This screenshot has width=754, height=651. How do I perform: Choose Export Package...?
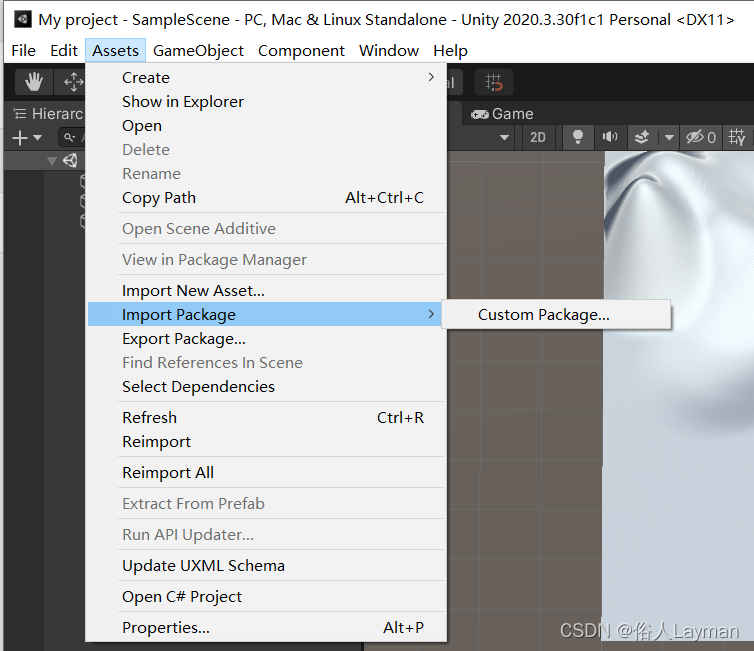(x=264, y=338)
